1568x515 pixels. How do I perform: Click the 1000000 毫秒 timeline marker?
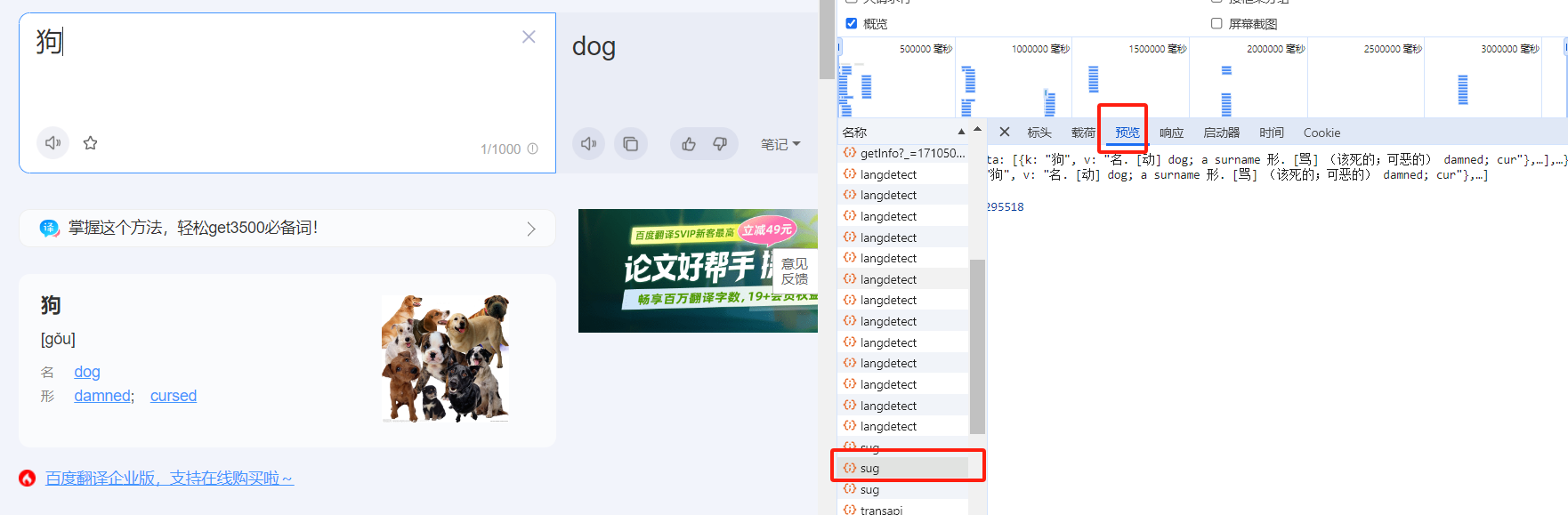(x=1040, y=49)
